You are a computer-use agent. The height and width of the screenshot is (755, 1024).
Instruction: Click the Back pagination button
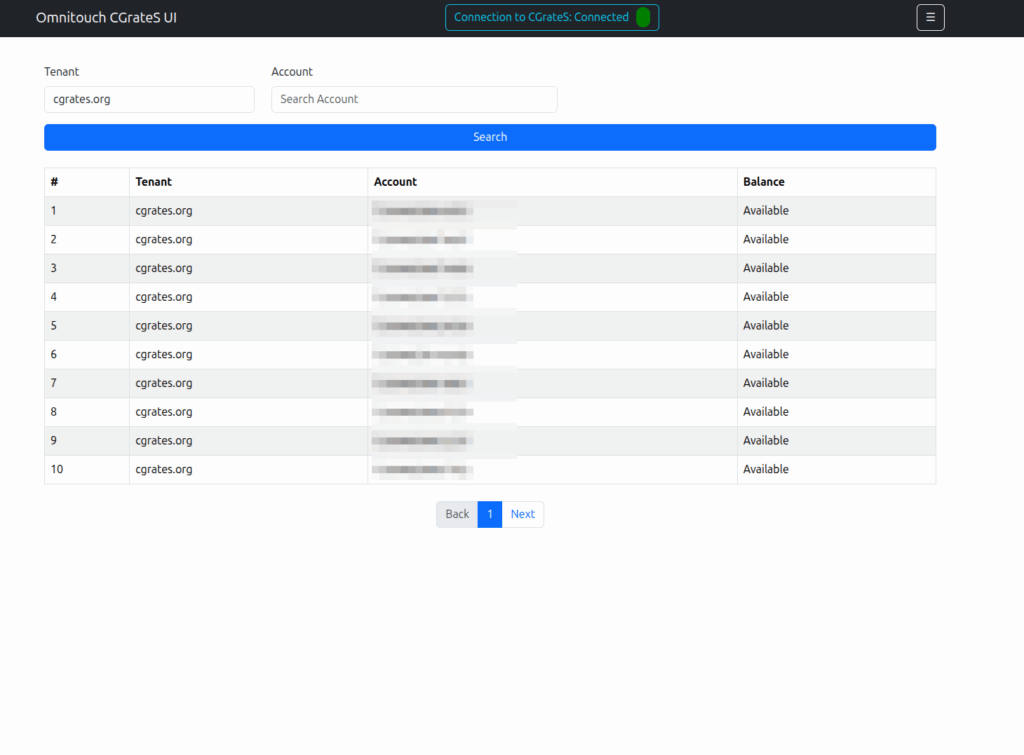click(457, 514)
